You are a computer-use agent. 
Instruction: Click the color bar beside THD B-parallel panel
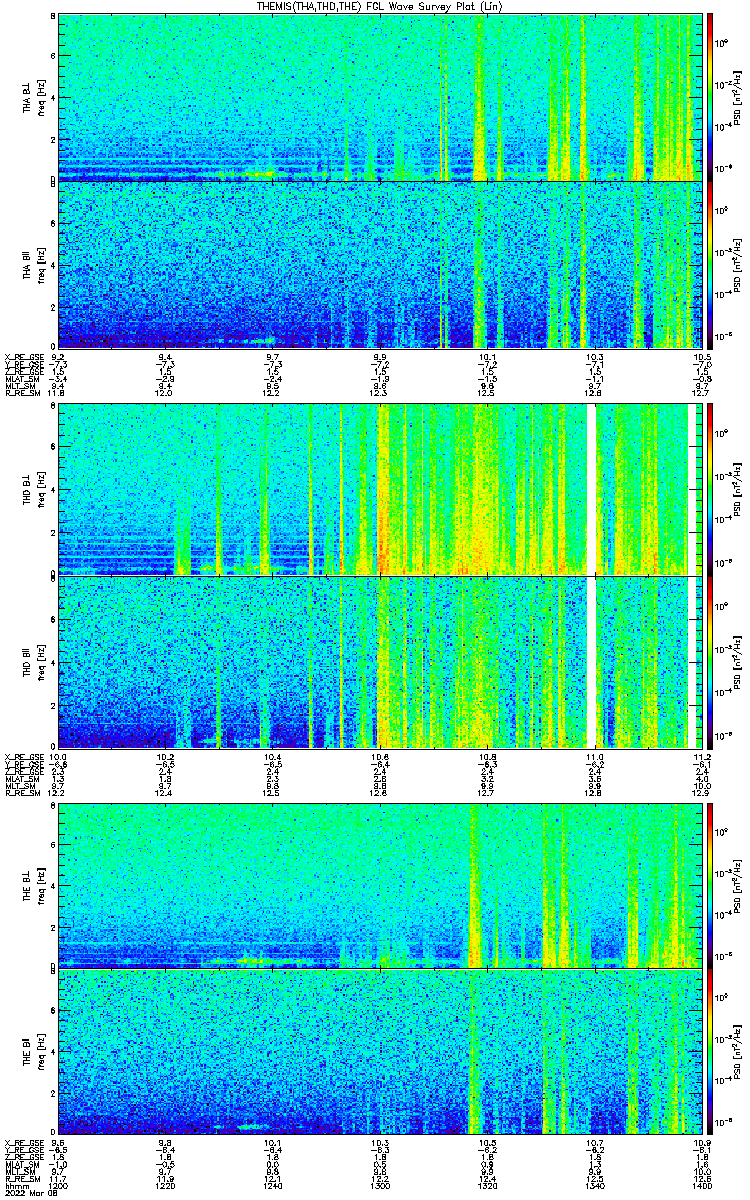coord(709,661)
